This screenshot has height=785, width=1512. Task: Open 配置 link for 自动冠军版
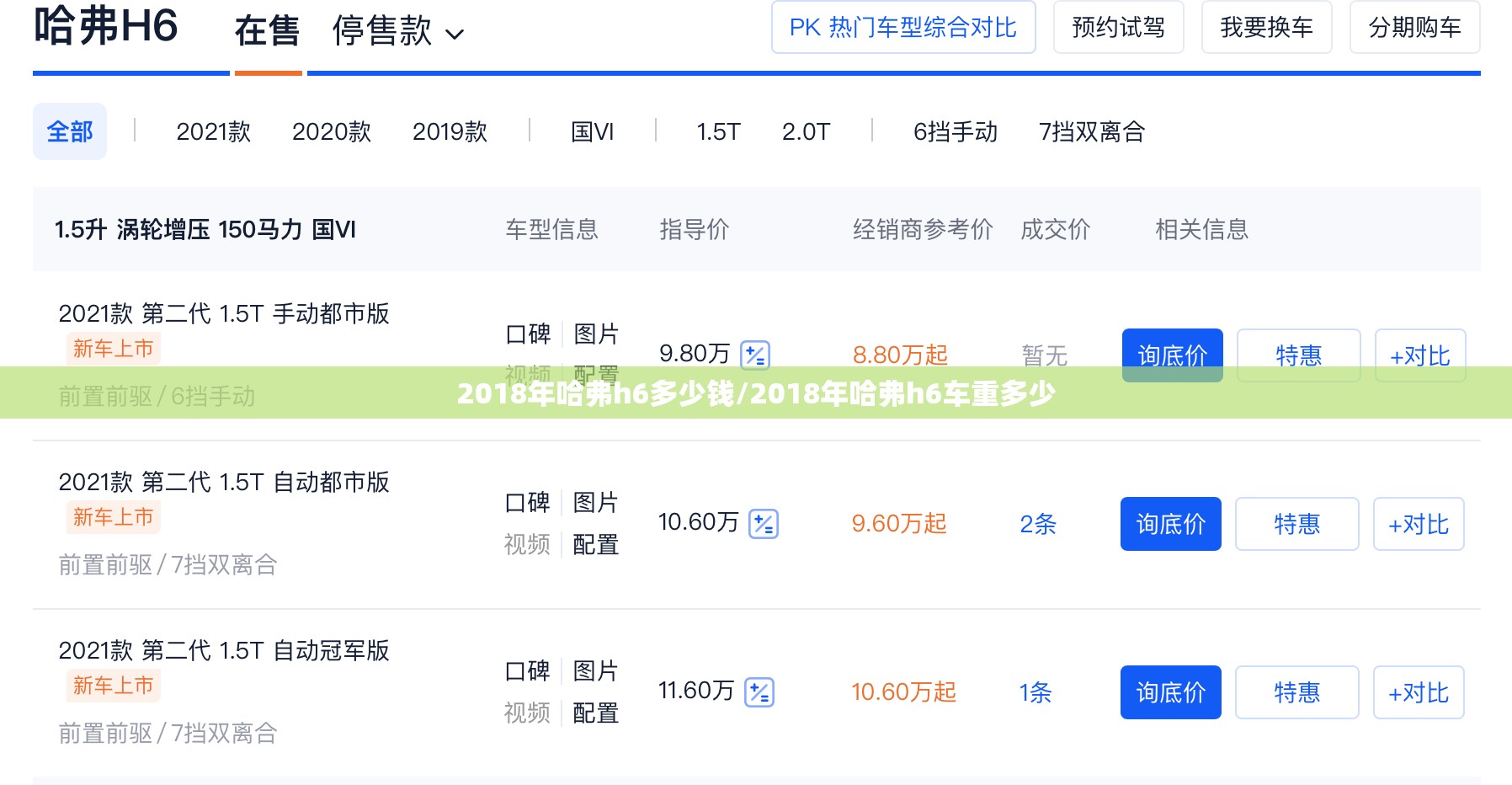pos(595,713)
